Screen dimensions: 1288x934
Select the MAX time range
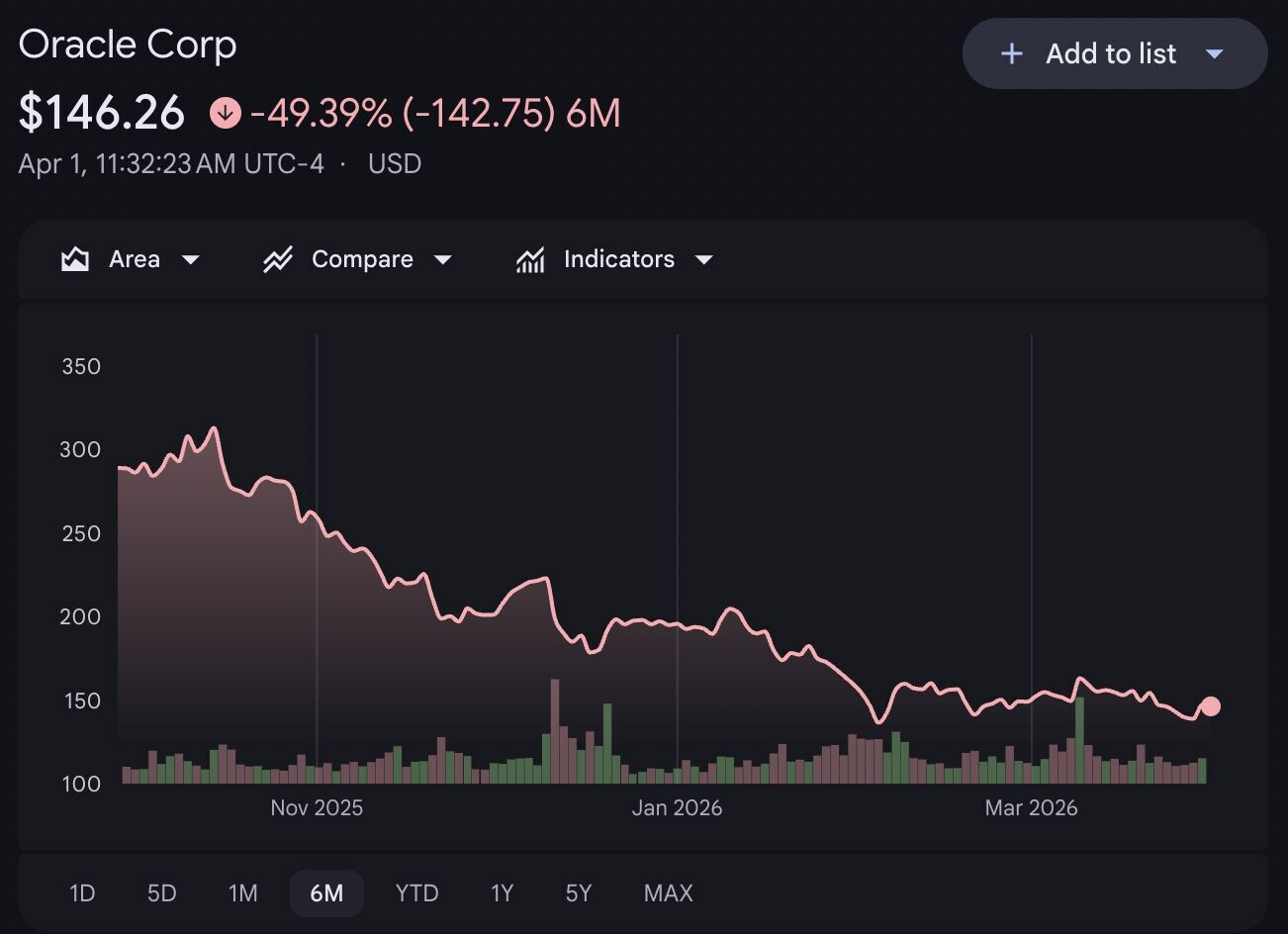coord(668,893)
